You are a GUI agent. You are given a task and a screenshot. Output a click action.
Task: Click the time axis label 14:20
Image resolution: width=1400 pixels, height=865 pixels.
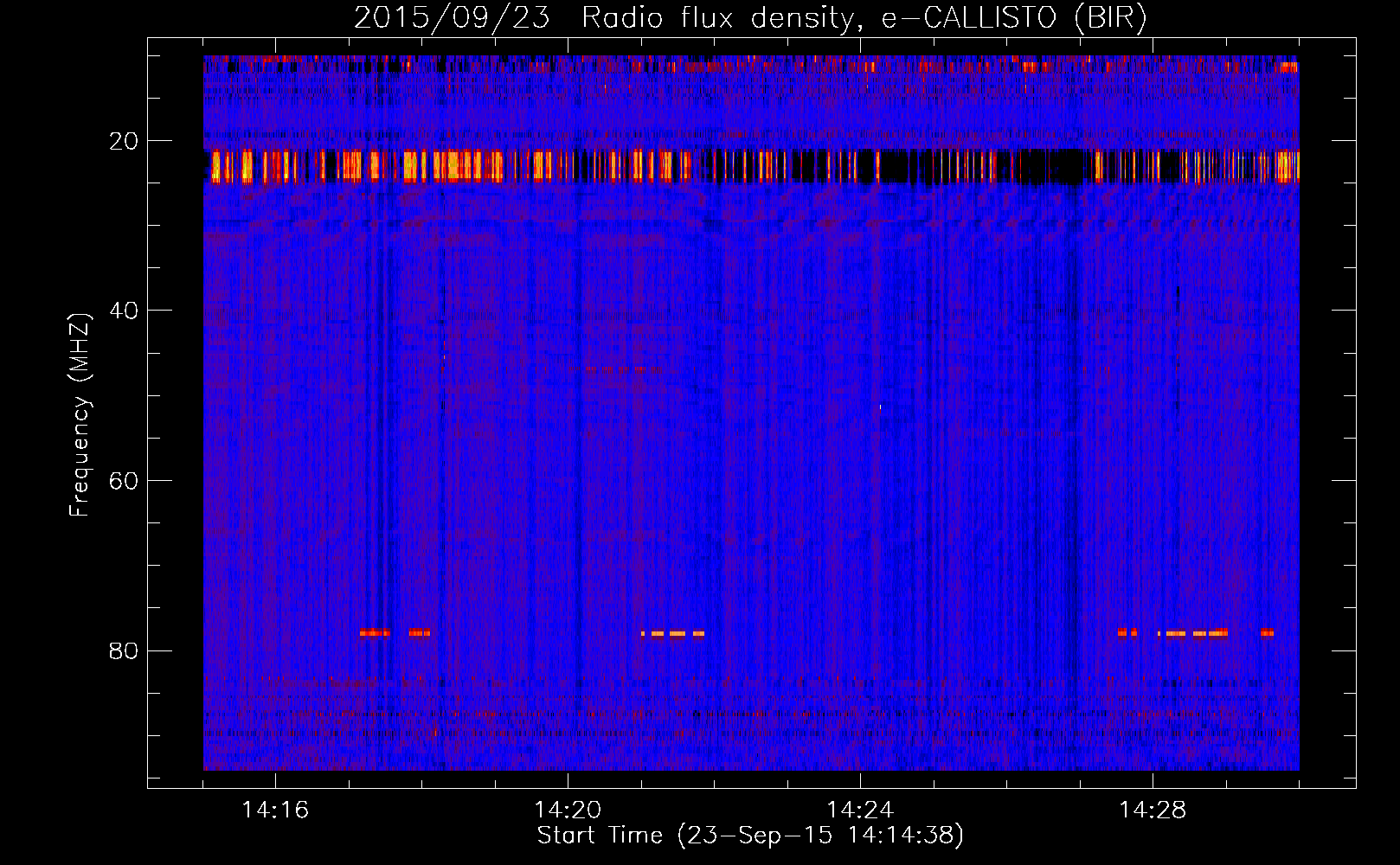tap(568, 811)
